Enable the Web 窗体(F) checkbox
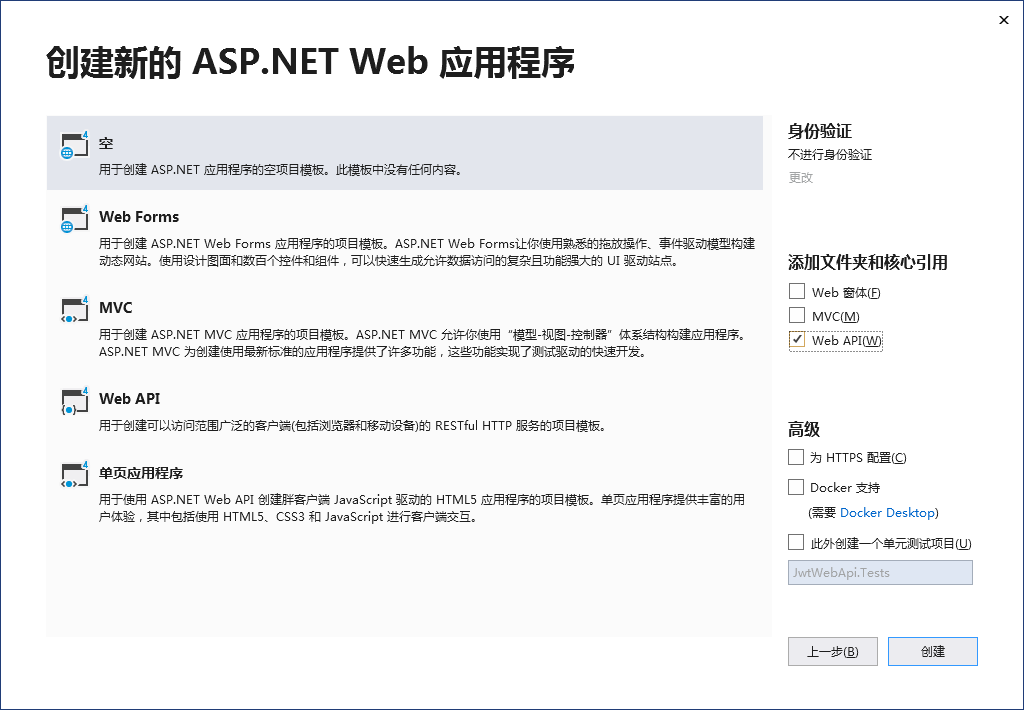 coord(797,291)
